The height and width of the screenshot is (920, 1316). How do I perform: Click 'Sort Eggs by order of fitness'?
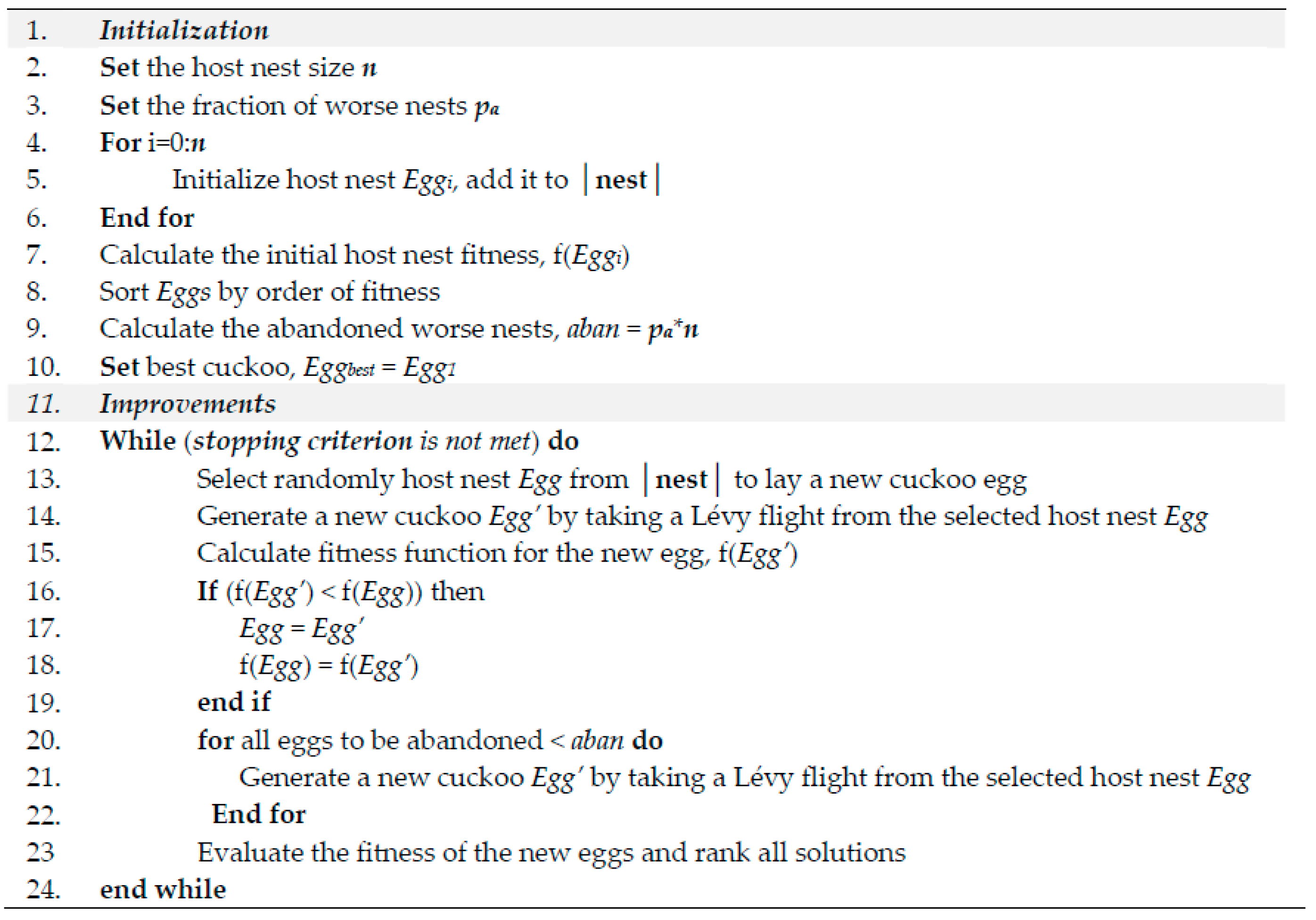[270, 292]
